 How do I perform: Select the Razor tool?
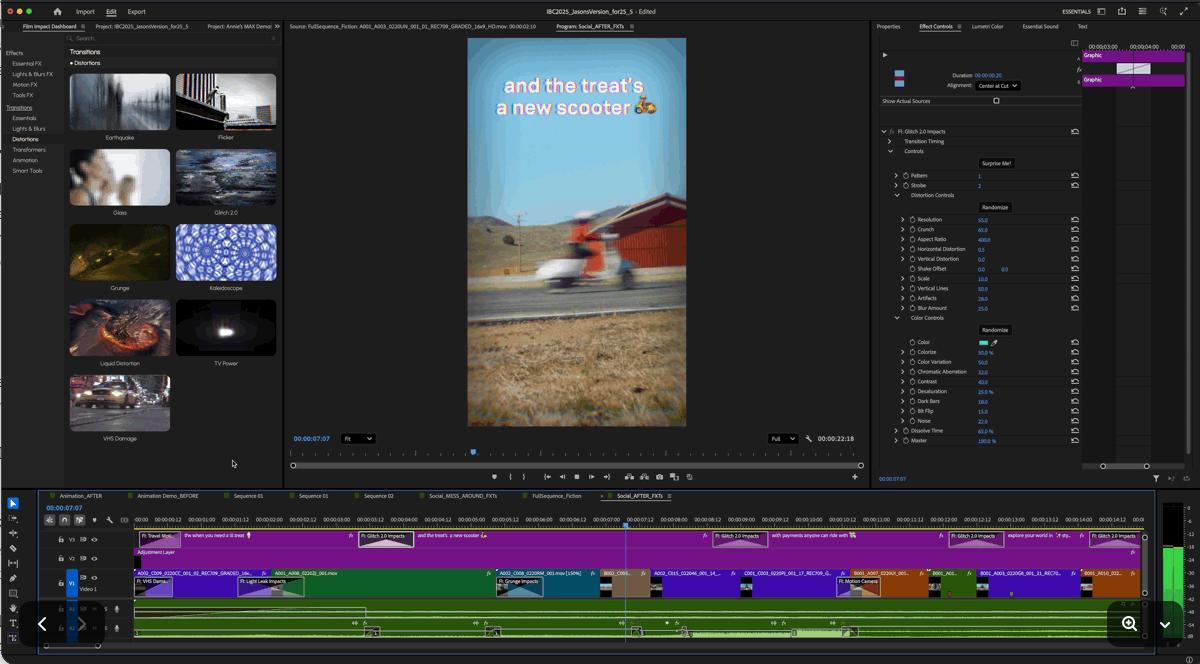(x=13, y=549)
